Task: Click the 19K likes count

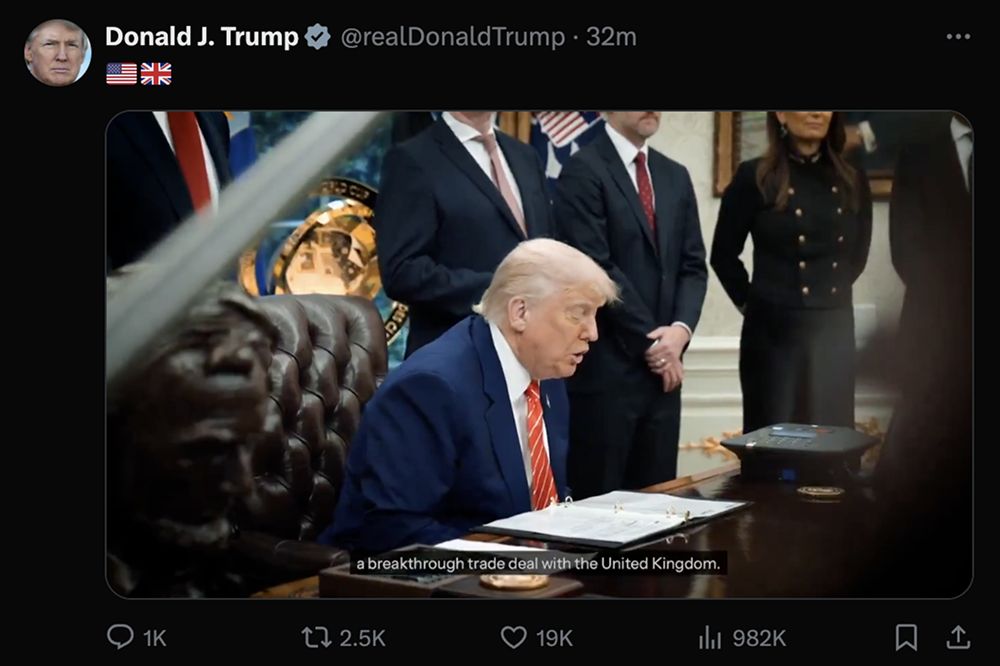Action: click(x=554, y=638)
